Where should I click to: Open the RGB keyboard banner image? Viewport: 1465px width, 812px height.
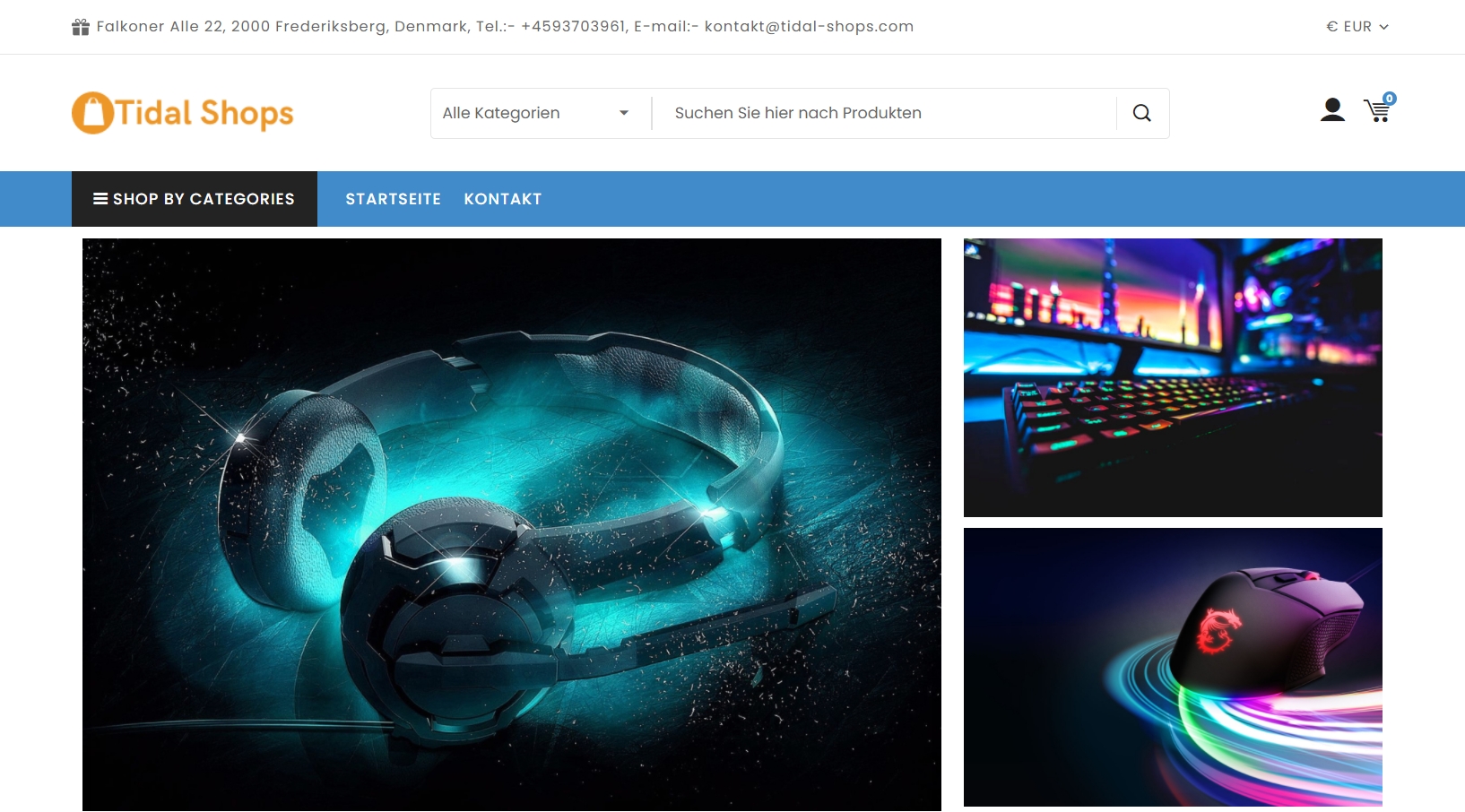pyautogui.click(x=1173, y=377)
